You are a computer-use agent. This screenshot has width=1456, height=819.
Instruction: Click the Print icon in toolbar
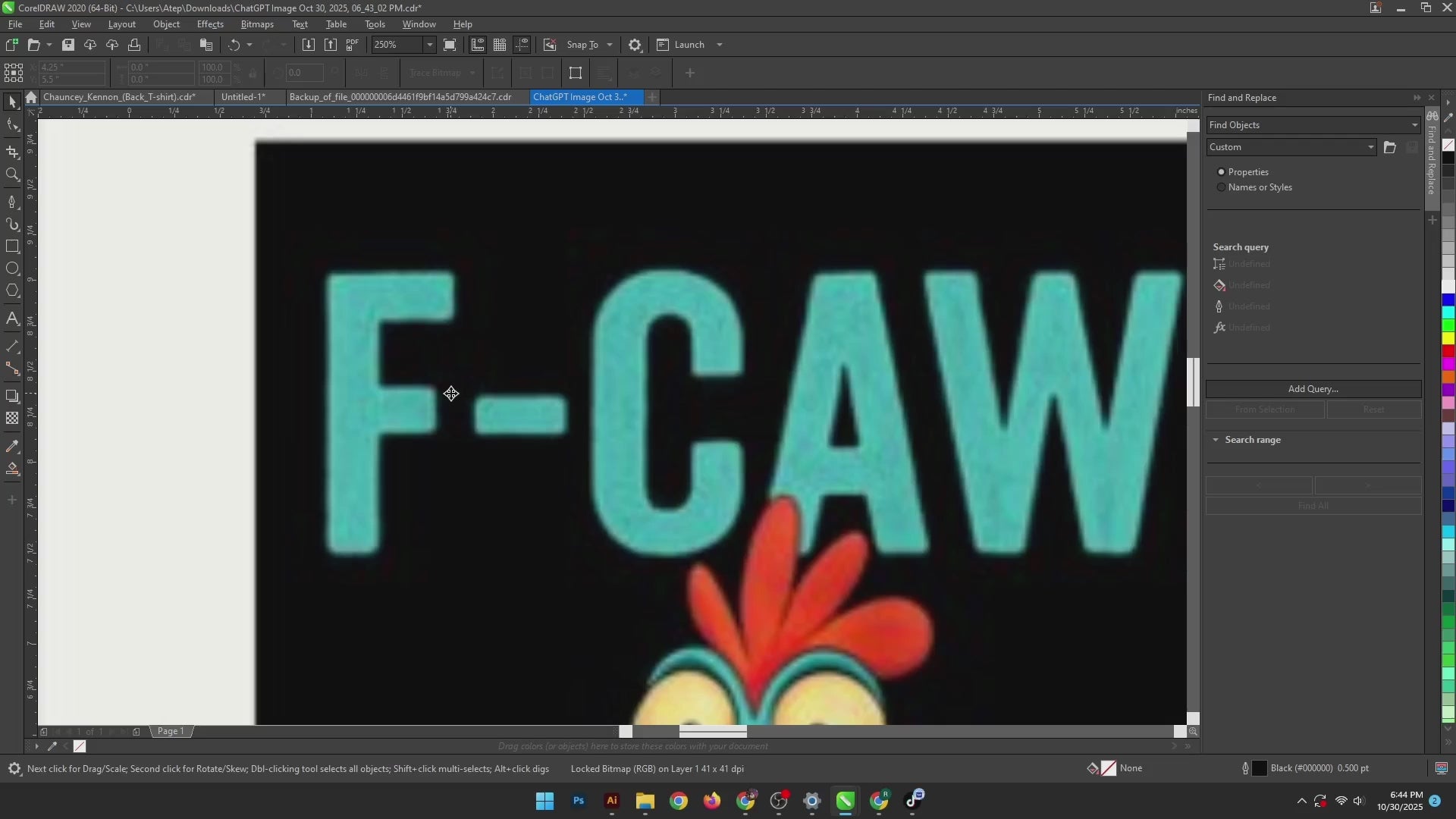pyautogui.click(x=134, y=45)
